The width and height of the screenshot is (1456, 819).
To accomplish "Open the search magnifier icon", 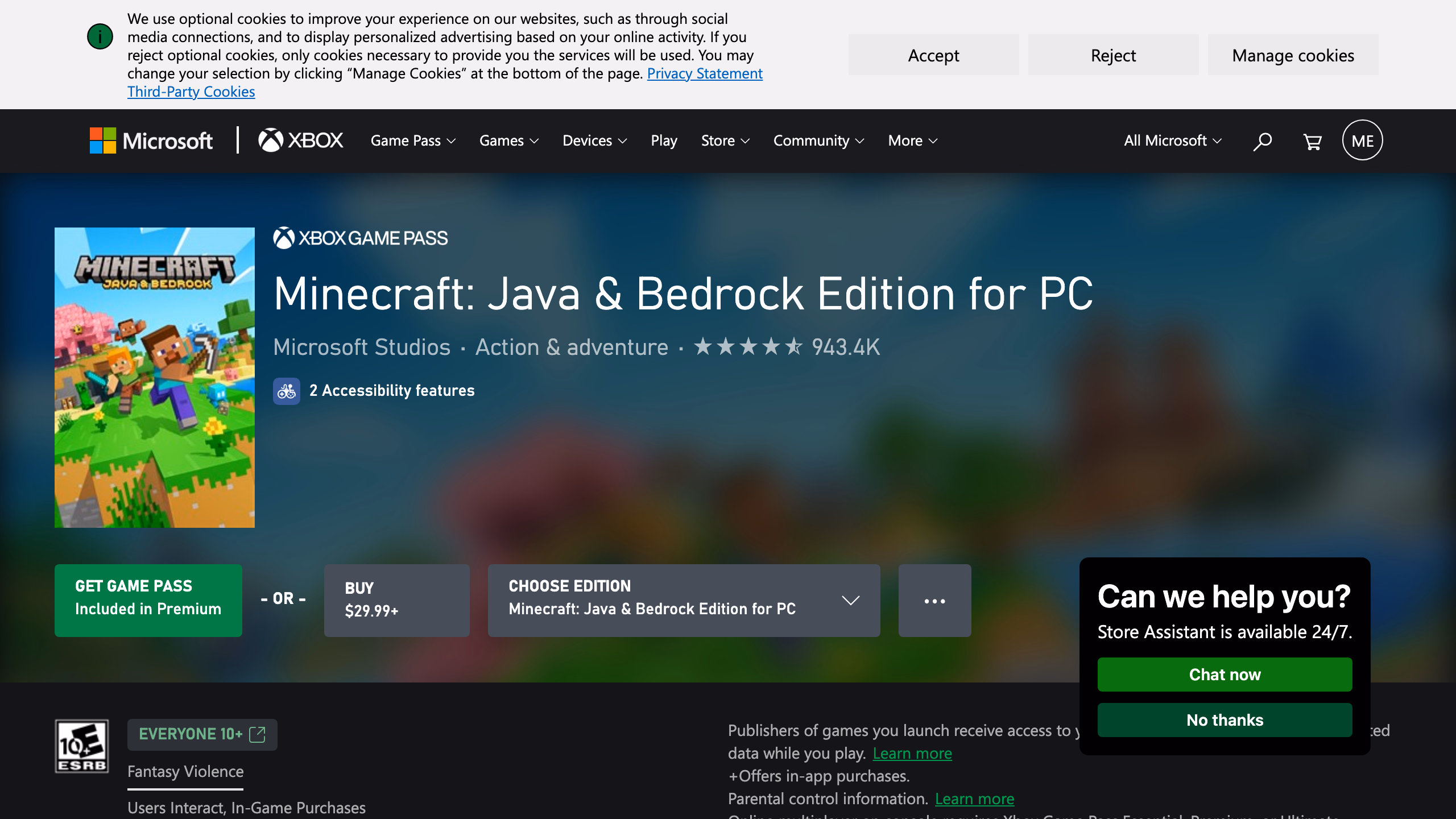I will click(1262, 141).
